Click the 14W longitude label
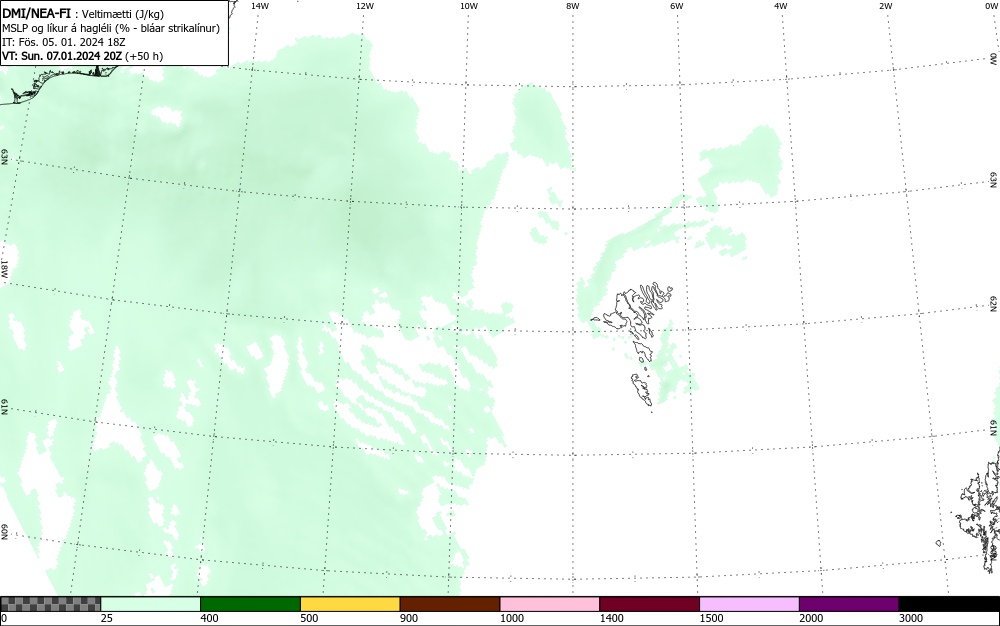1000x626 pixels. [260, 6]
